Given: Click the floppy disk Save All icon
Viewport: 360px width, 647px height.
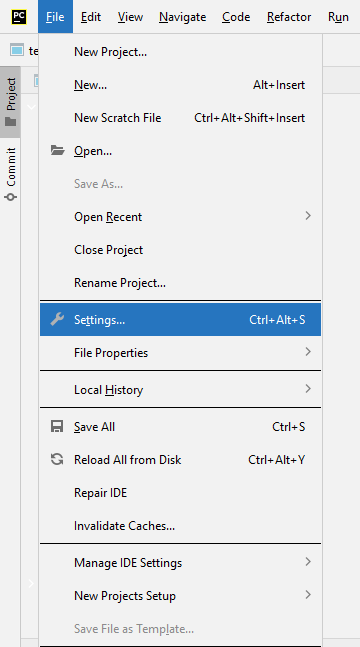Looking at the screenshot, I should [57, 426].
